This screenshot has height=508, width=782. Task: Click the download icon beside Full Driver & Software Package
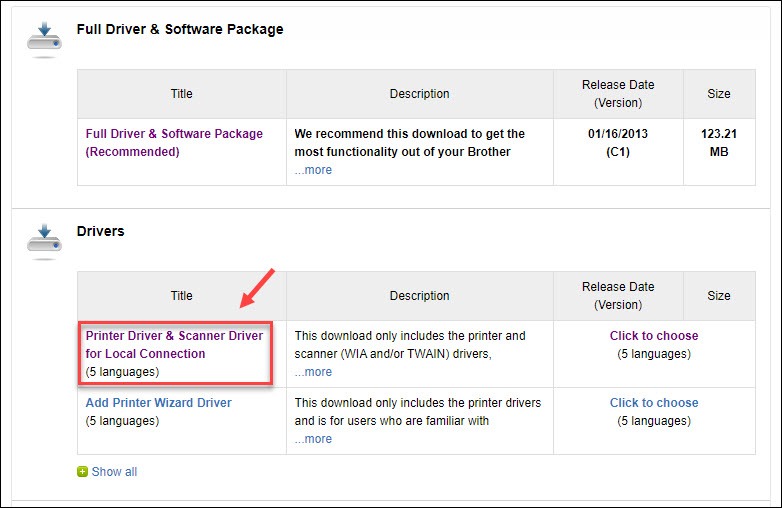coord(44,38)
